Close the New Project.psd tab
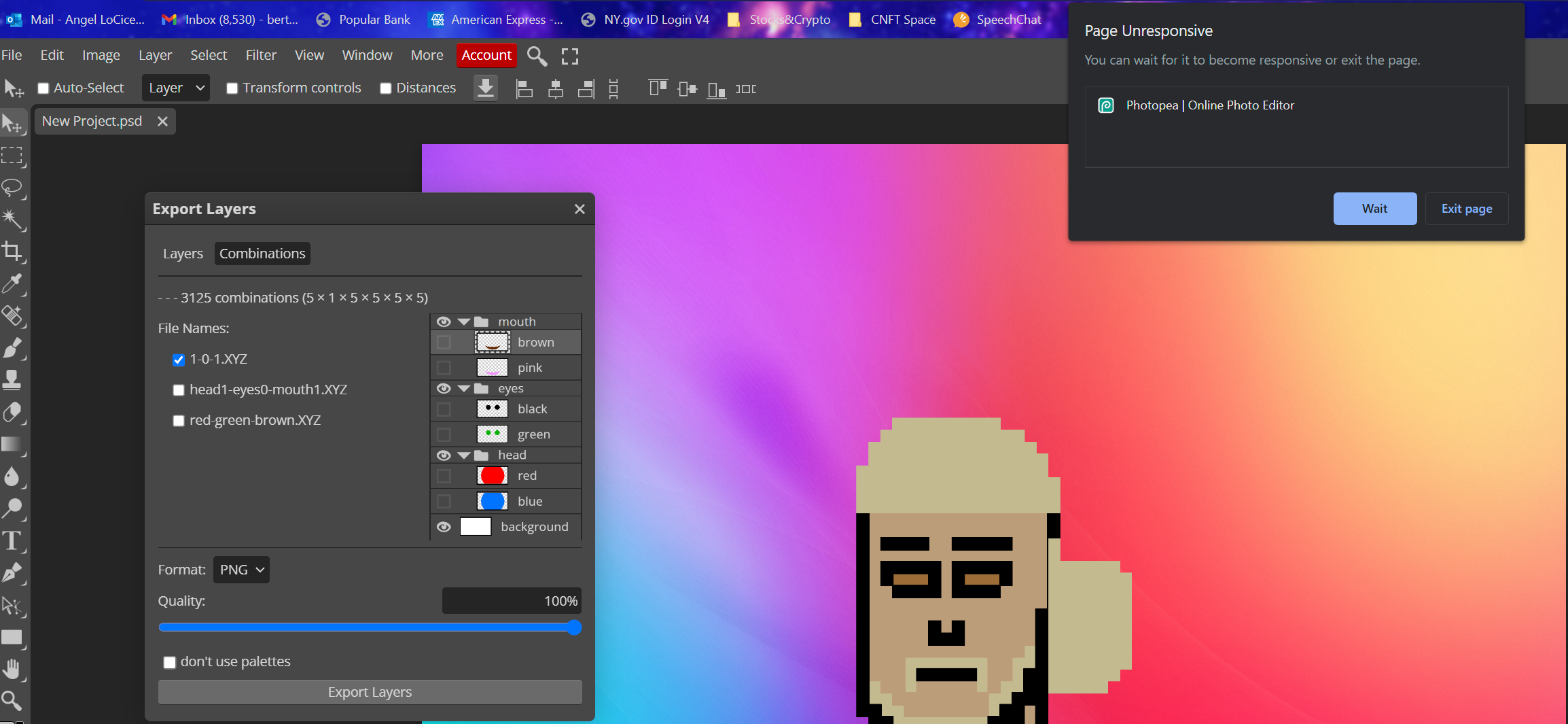The height and width of the screenshot is (724, 1568). click(x=162, y=121)
